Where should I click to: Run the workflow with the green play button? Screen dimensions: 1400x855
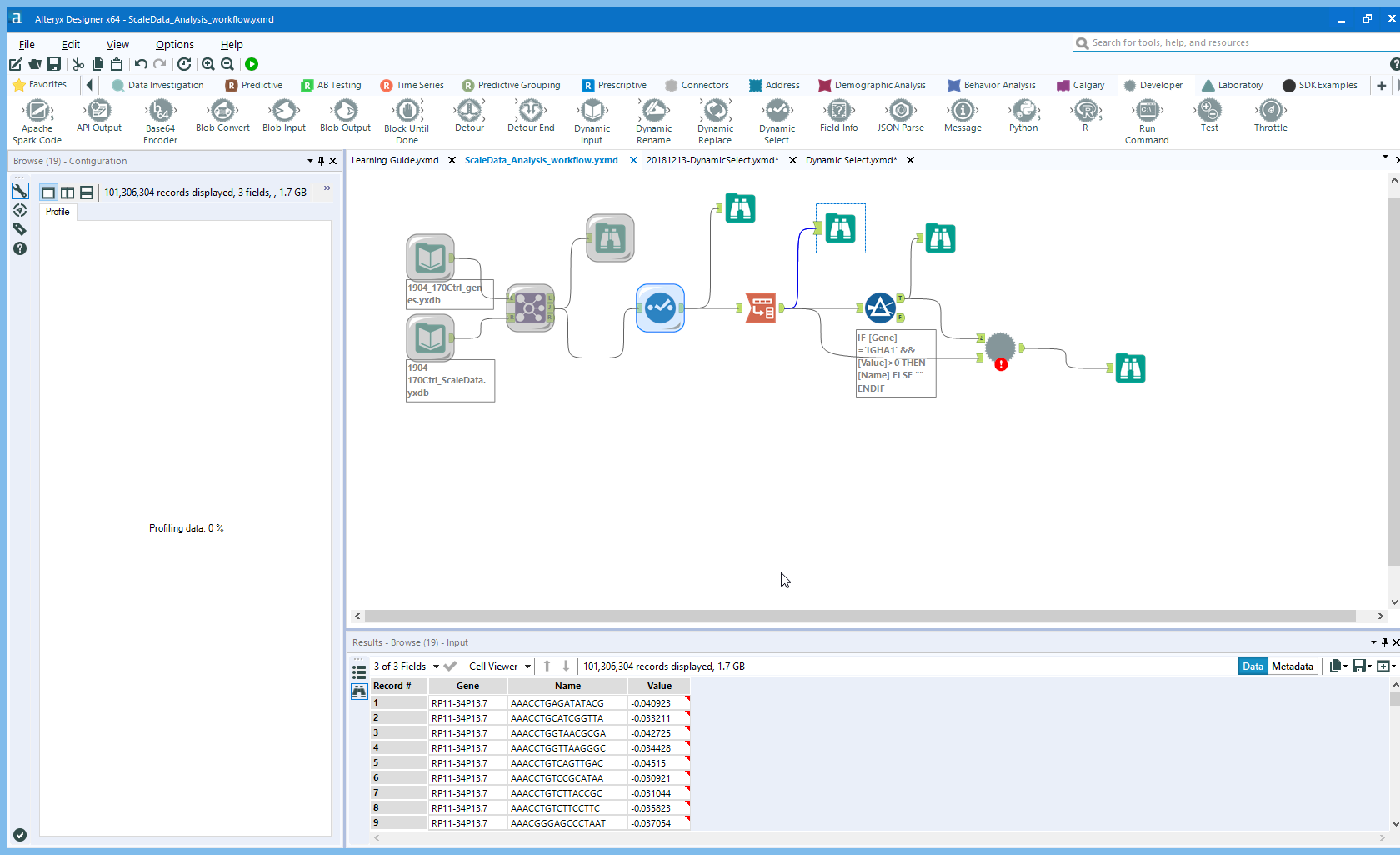point(252,64)
